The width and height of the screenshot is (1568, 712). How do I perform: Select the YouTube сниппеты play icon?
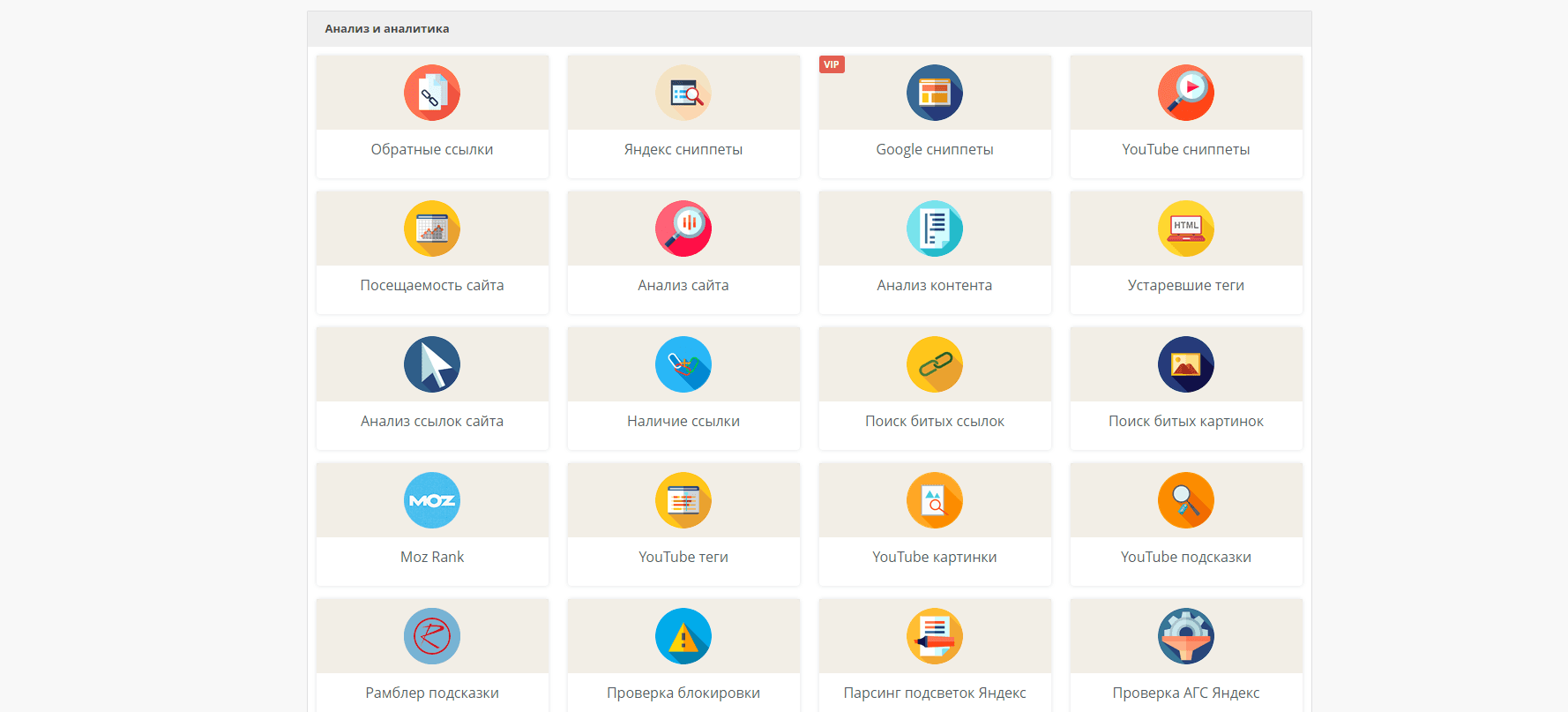coord(1186,93)
